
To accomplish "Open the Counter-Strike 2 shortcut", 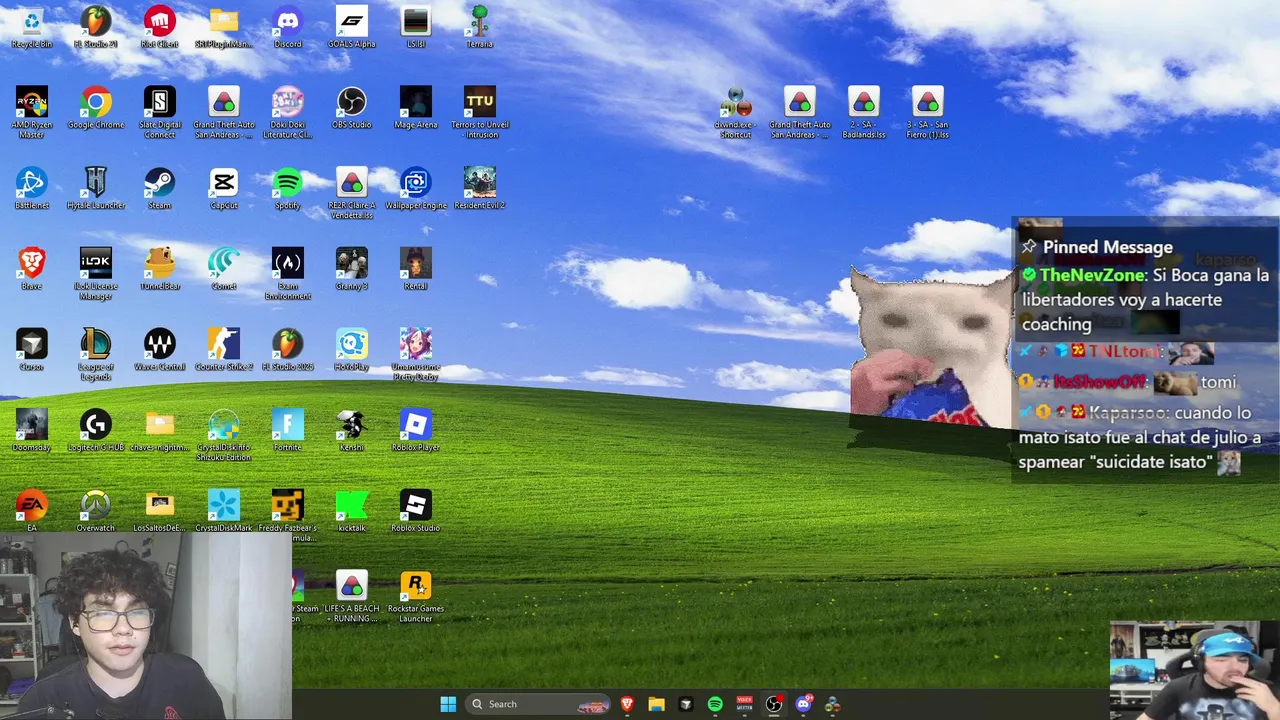I will tap(224, 350).
